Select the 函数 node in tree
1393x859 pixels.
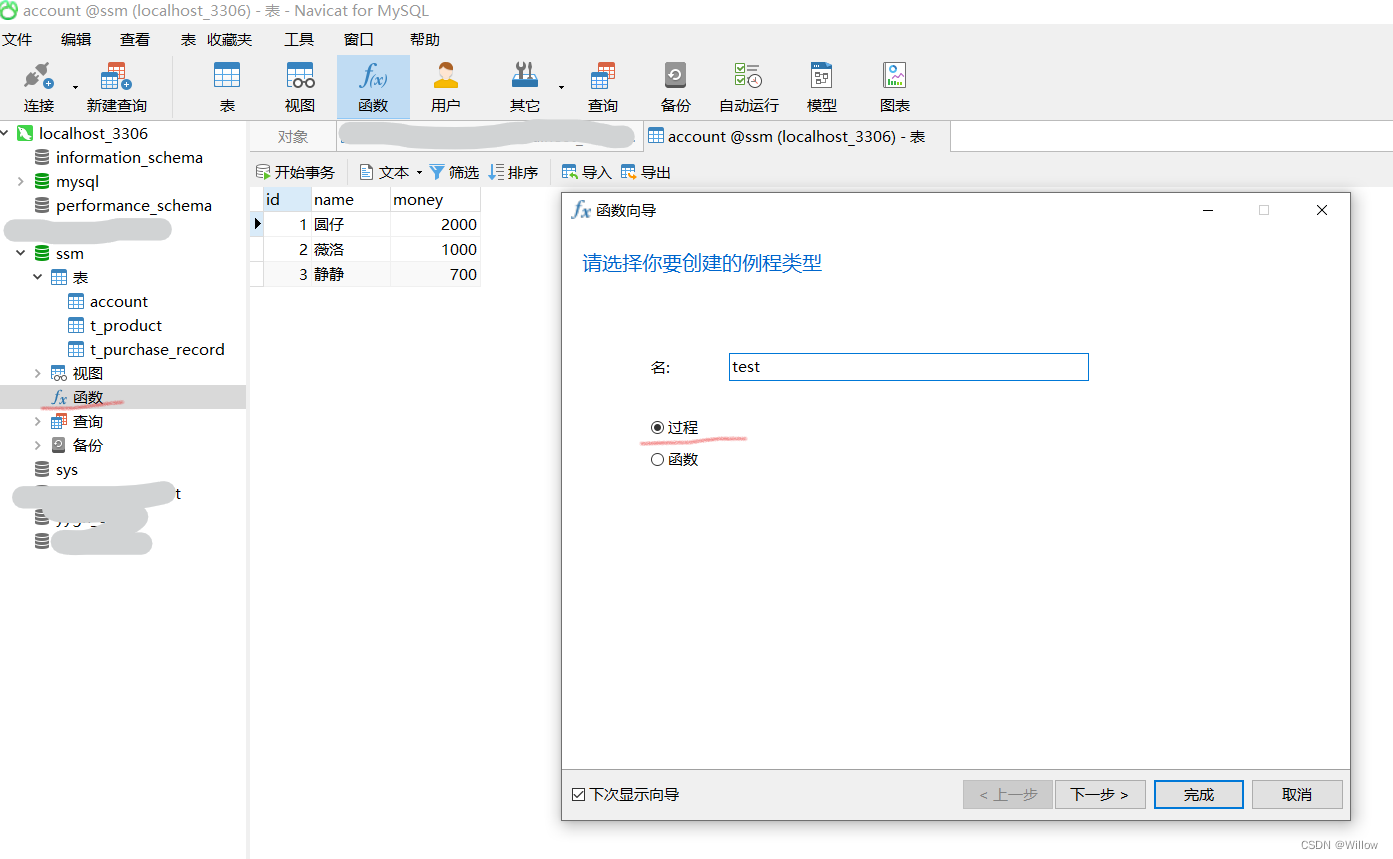pos(88,397)
